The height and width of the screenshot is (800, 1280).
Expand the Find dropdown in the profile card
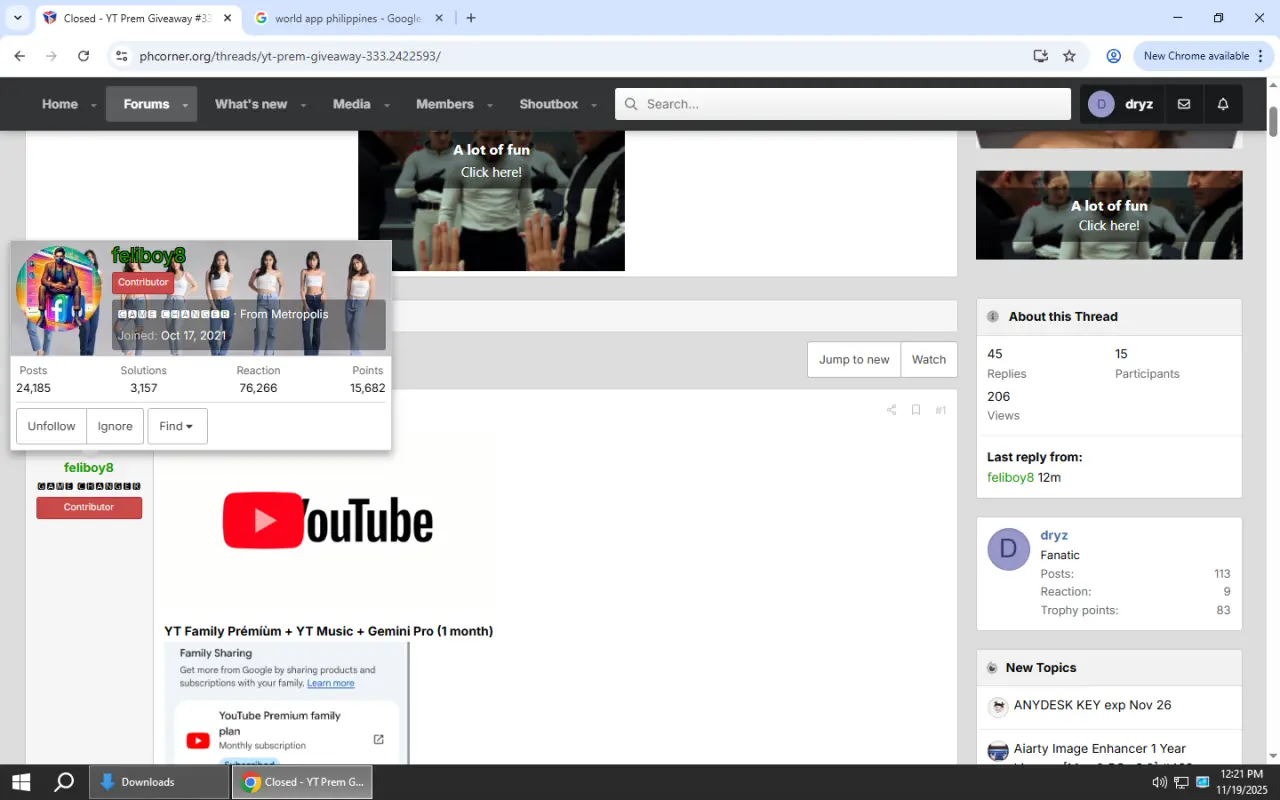point(177,426)
